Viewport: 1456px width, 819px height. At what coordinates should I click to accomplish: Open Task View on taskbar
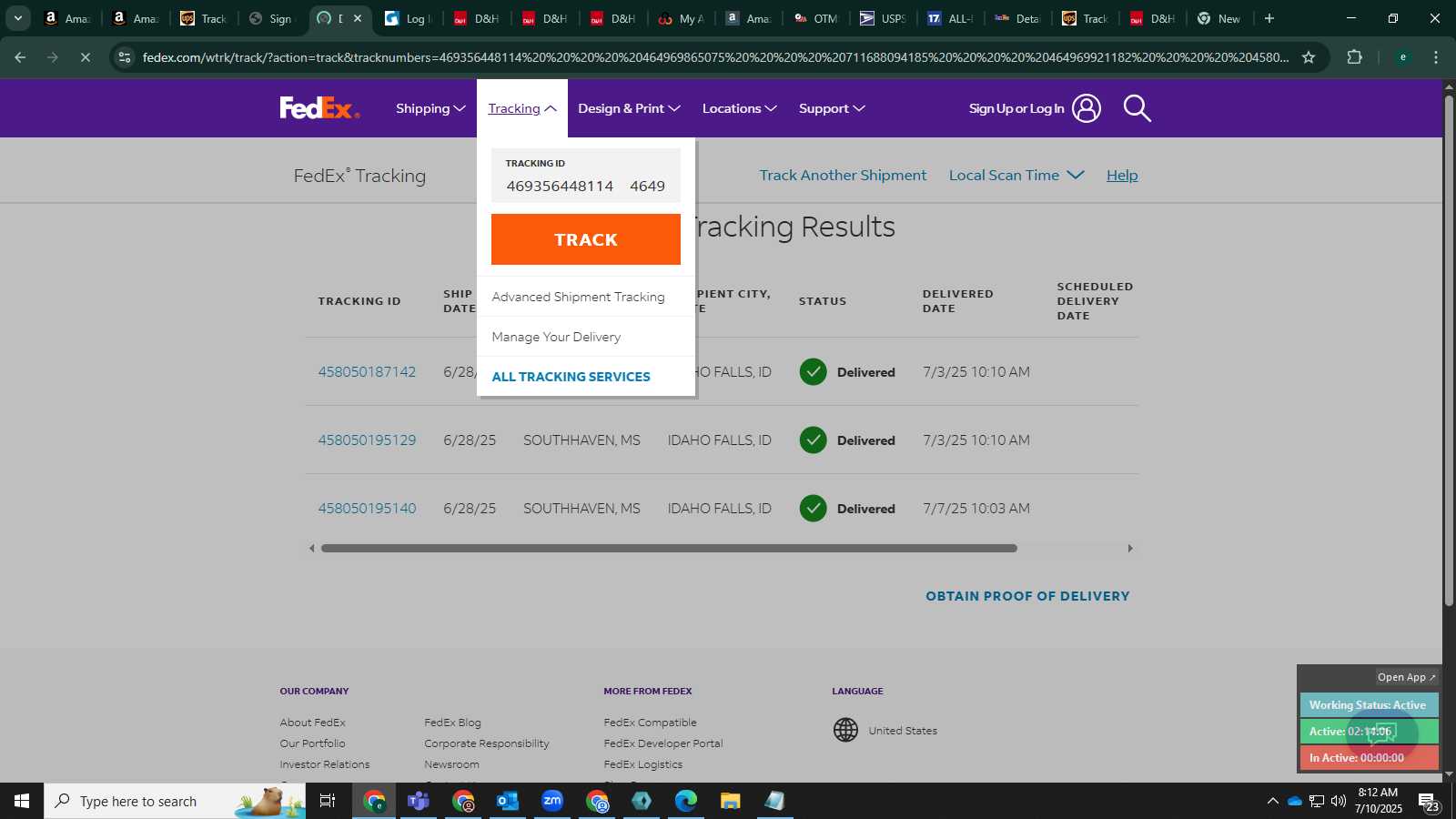click(328, 801)
